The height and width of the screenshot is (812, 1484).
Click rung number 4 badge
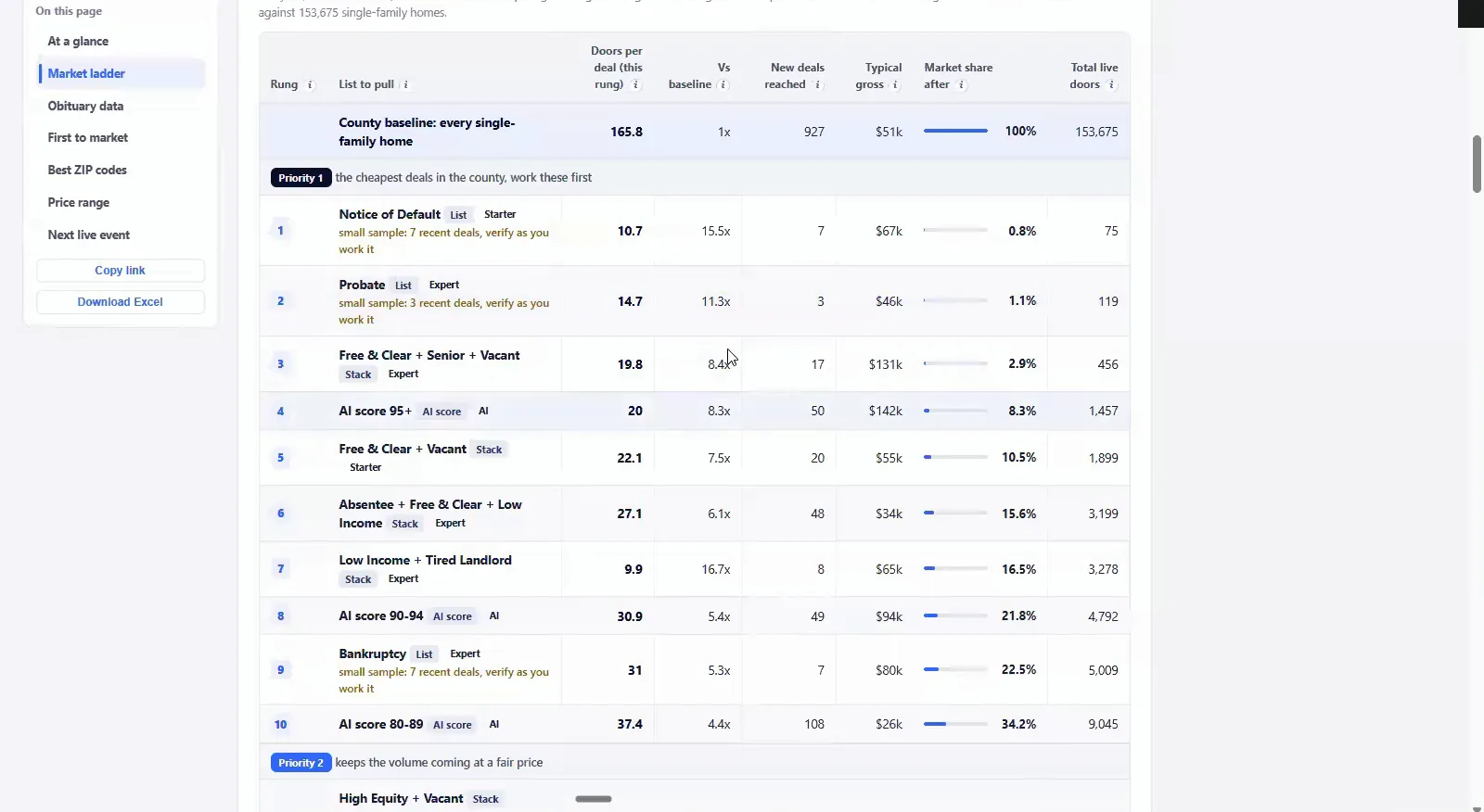pos(280,412)
